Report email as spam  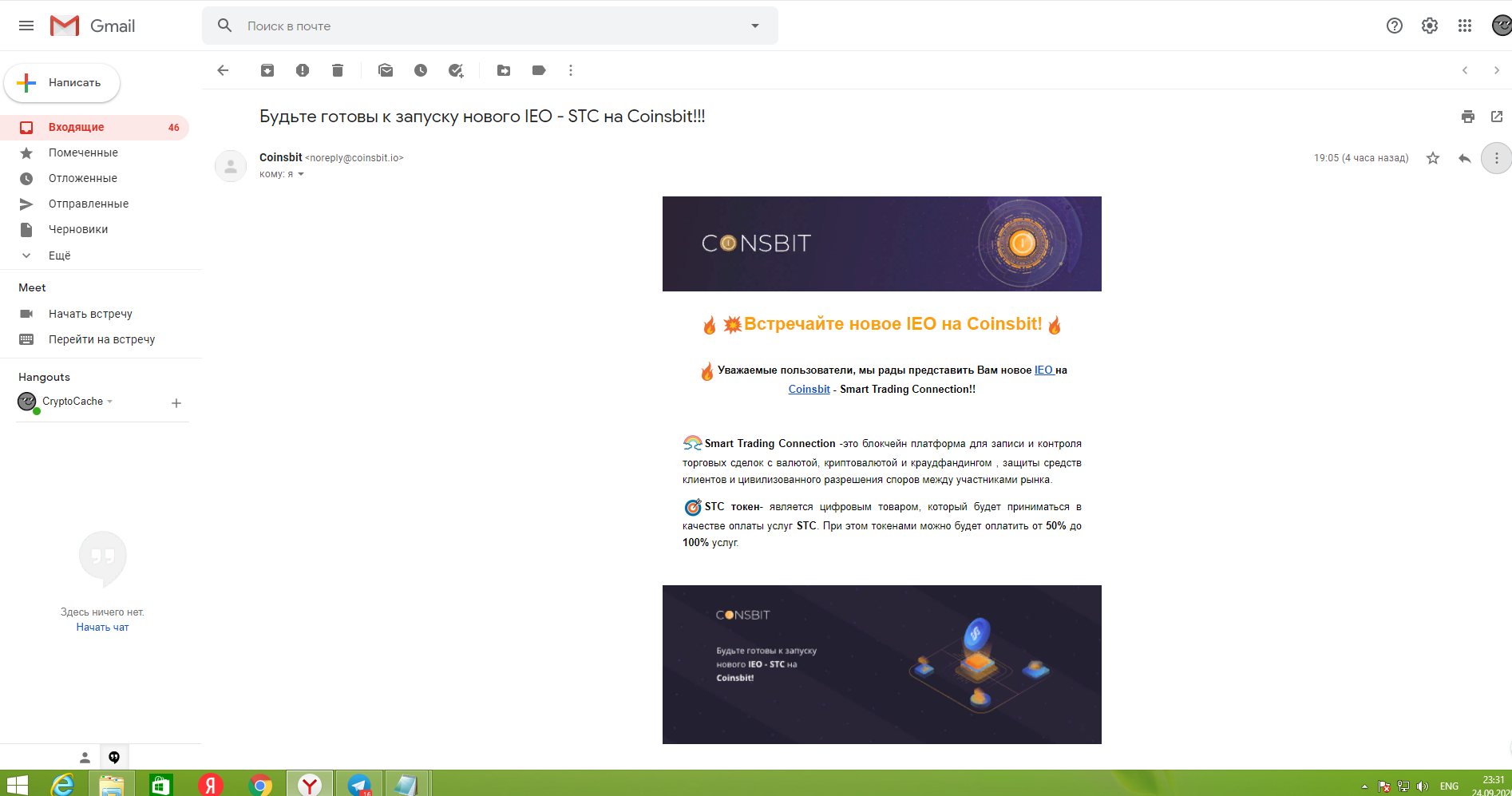[303, 70]
